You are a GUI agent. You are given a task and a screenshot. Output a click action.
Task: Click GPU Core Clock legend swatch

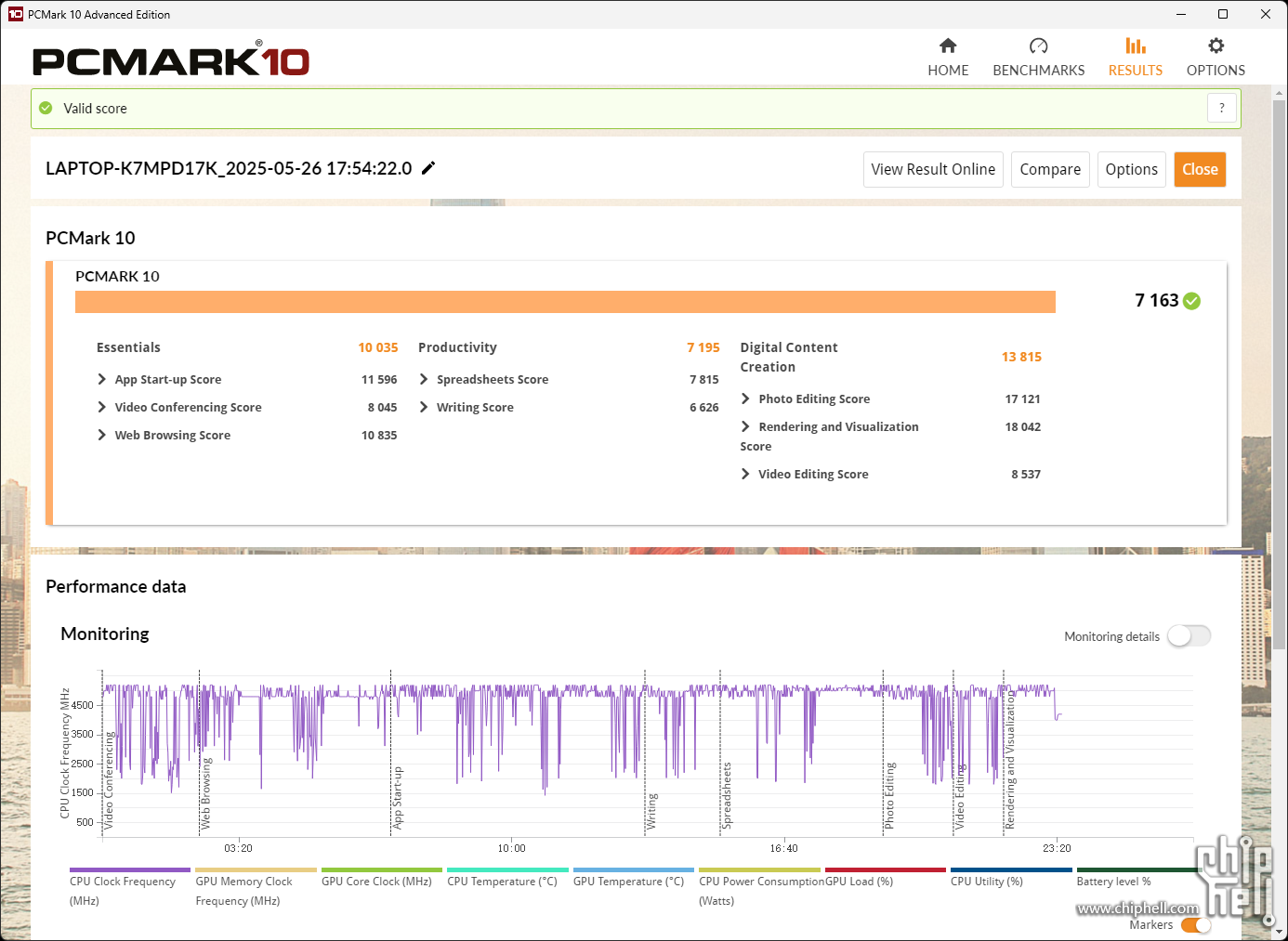[x=382, y=870]
